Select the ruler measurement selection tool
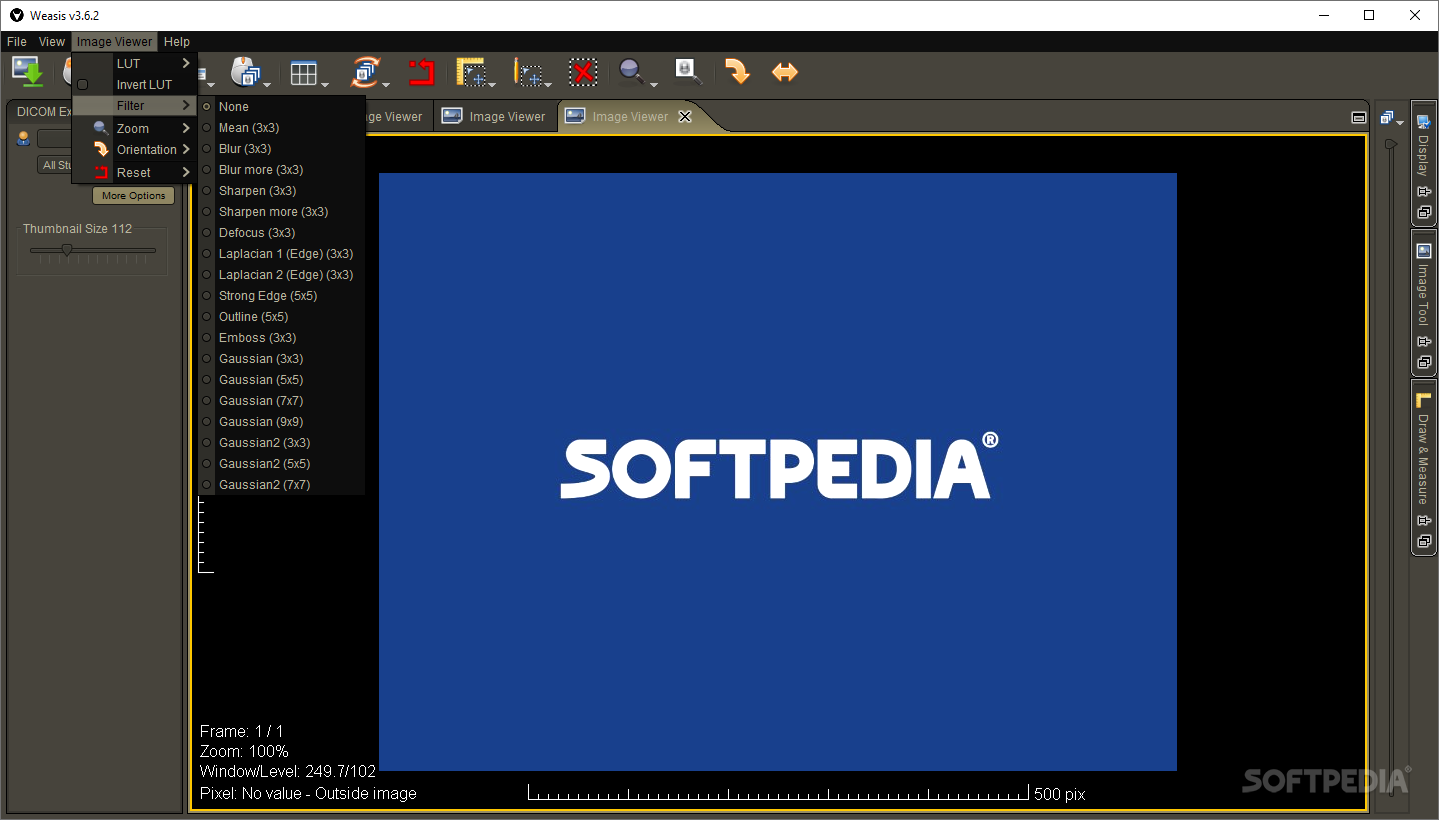The width and height of the screenshot is (1439, 820). (x=471, y=72)
